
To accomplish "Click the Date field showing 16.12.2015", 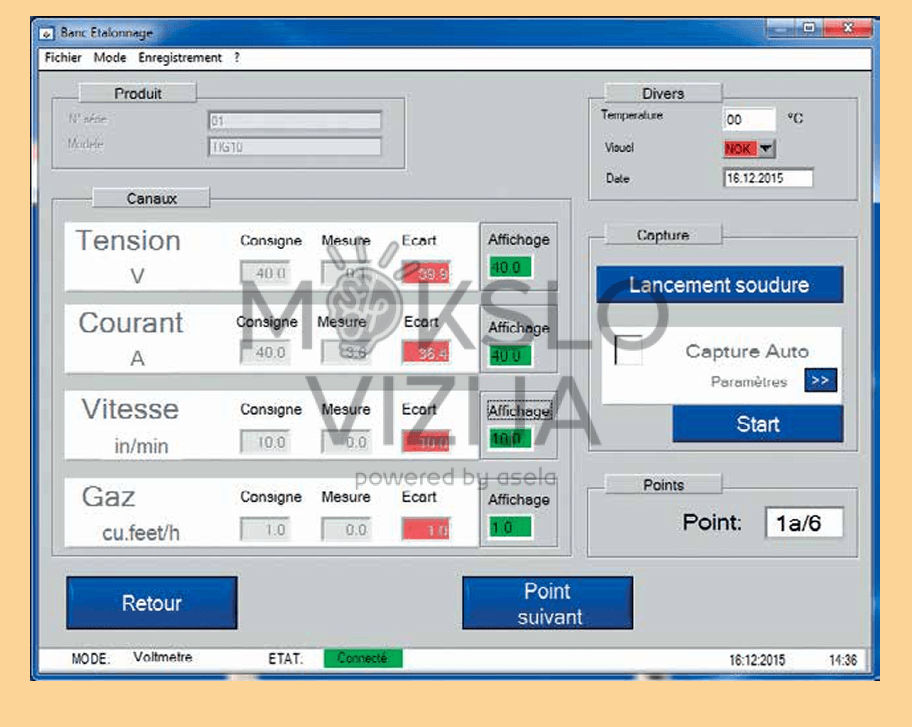I will [x=767, y=179].
